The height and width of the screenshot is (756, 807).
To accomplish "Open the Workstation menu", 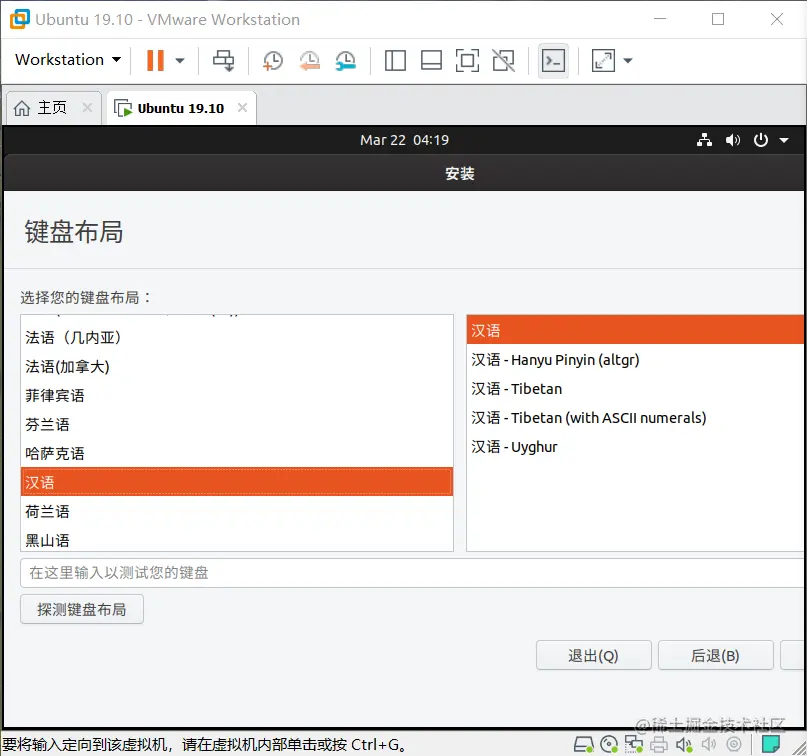I will pyautogui.click(x=65, y=60).
